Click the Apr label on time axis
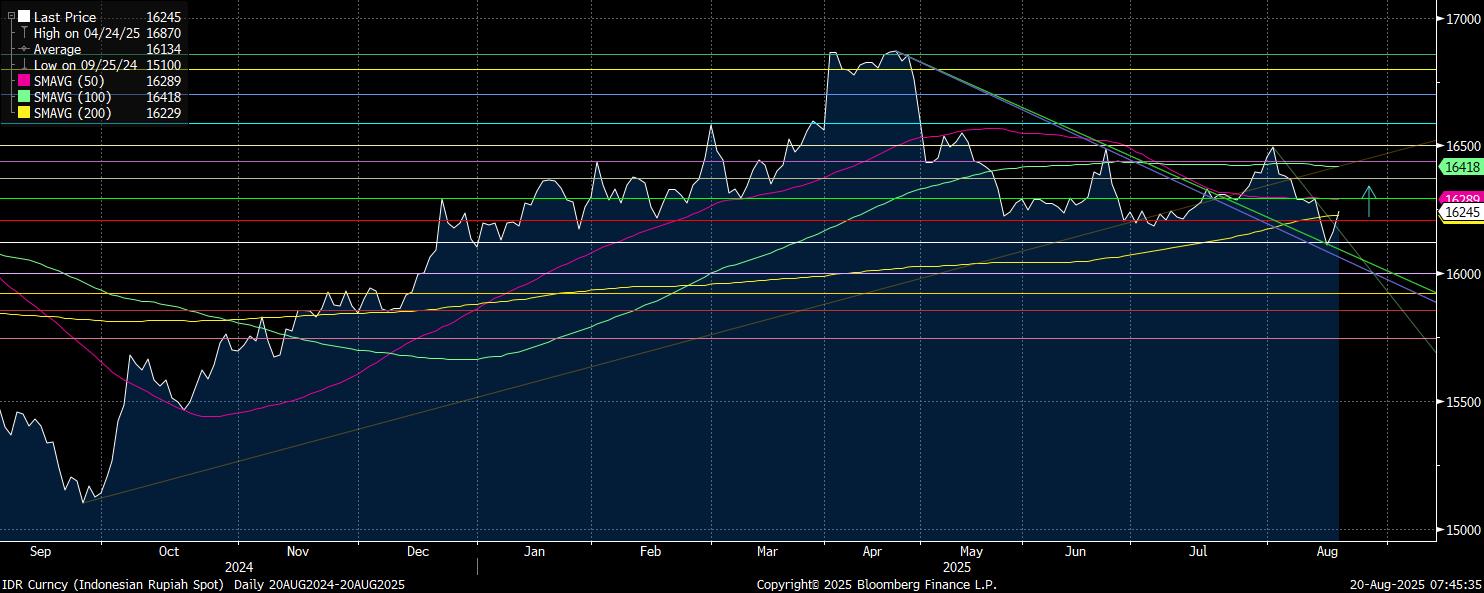 point(870,551)
